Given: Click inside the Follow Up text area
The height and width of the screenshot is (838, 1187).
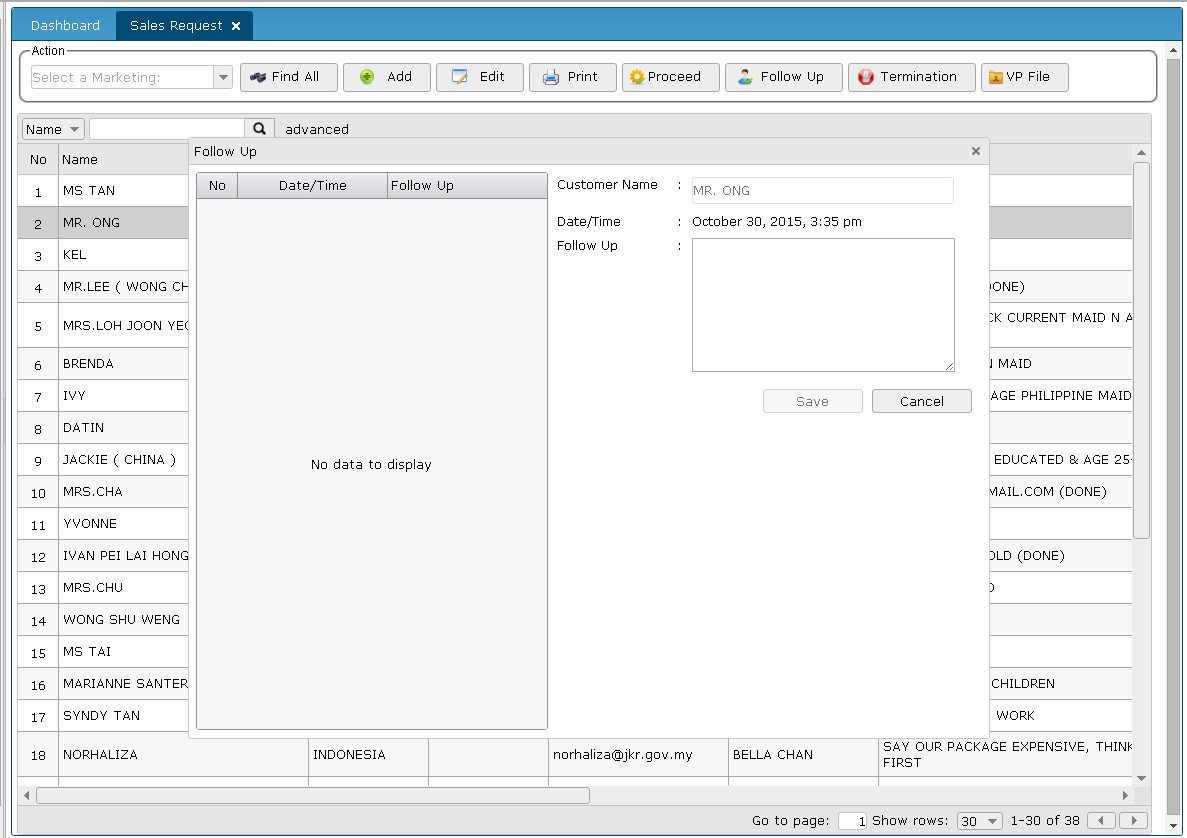Looking at the screenshot, I should [822, 305].
